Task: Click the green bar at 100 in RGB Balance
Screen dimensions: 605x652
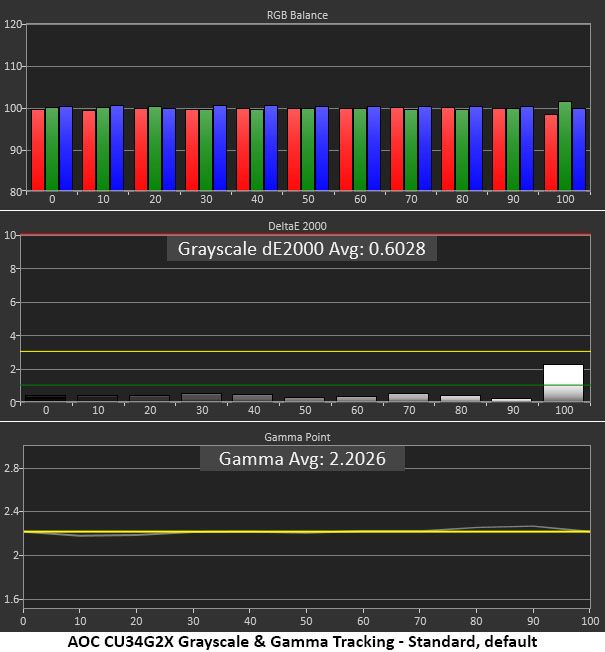Action: click(x=565, y=146)
